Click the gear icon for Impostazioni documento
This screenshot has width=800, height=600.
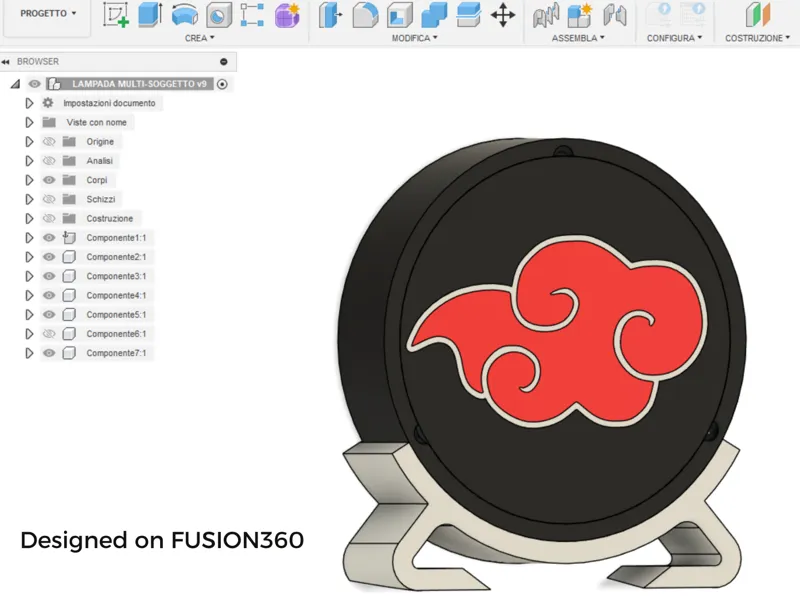pyautogui.click(x=48, y=103)
